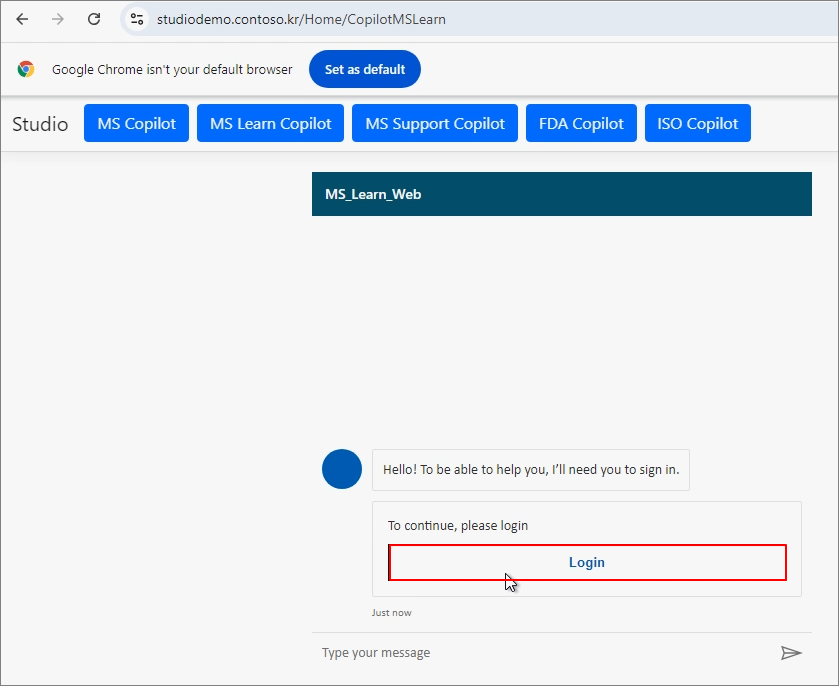Go back with the browser back arrow
This screenshot has height=686, width=839.
[22, 19]
